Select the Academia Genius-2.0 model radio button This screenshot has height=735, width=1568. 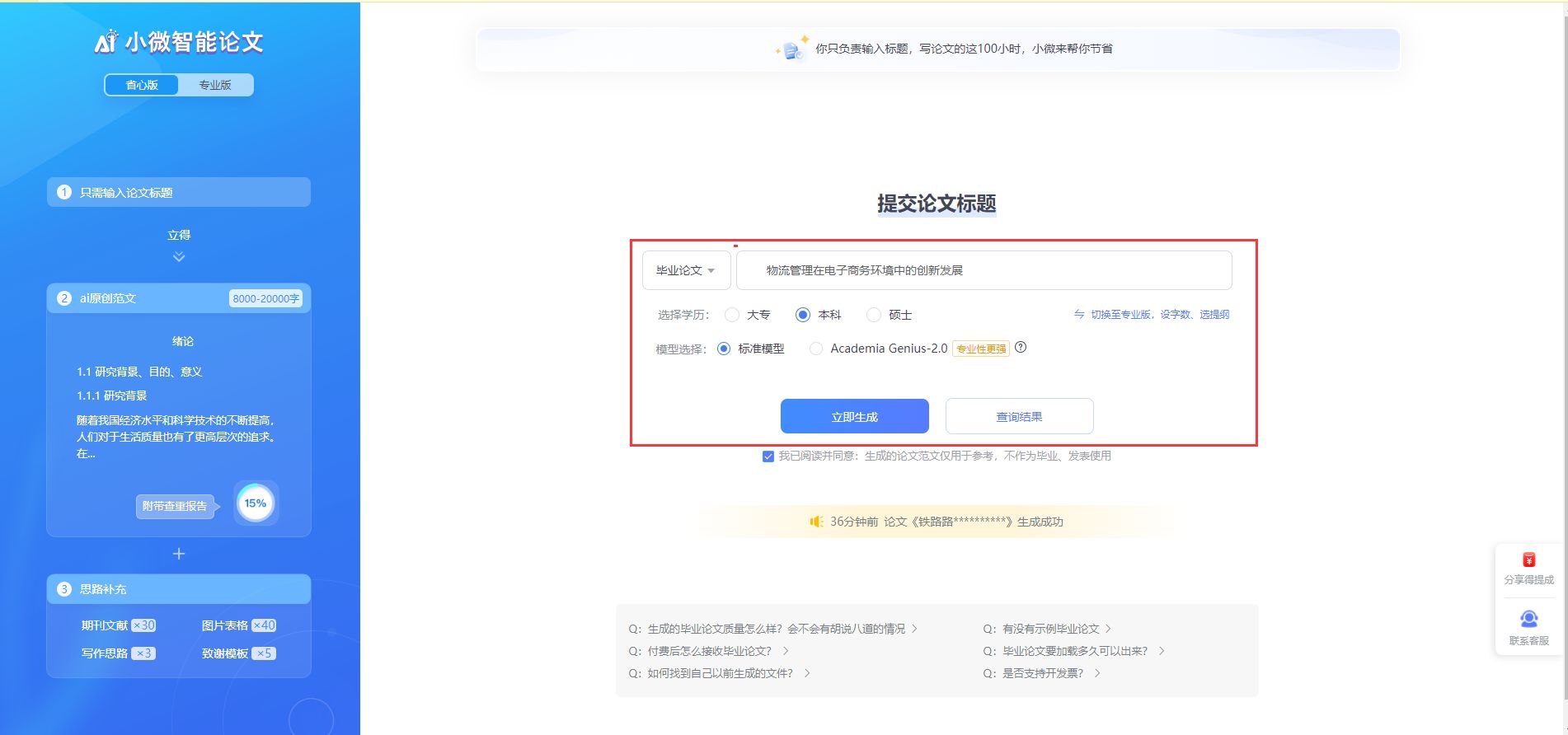pyautogui.click(x=816, y=349)
